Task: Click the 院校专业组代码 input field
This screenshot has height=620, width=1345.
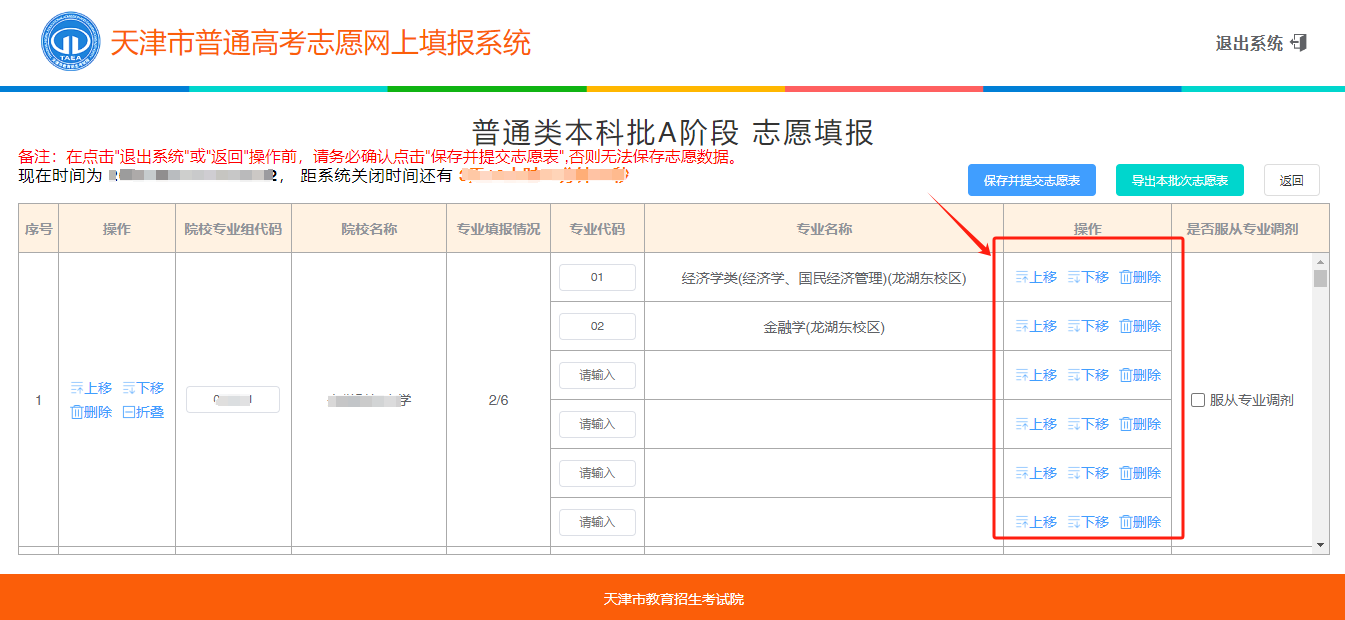Action: (233, 400)
